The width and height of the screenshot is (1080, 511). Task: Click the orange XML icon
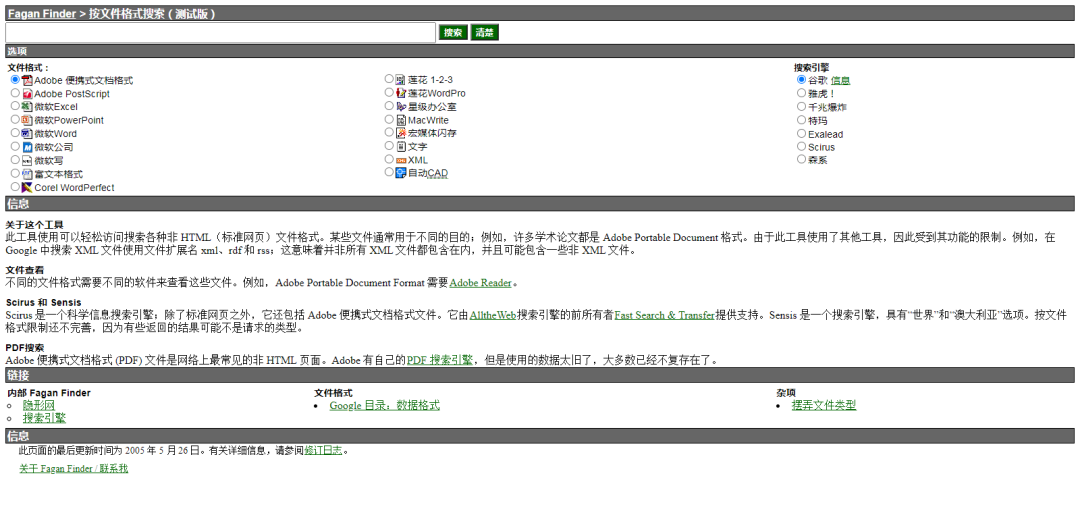[401, 160]
